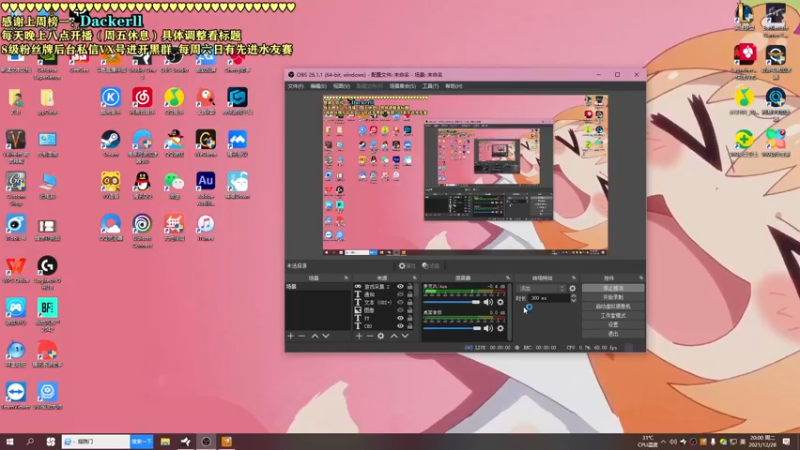Open the 编辑(E) menu in OBS
The width and height of the screenshot is (800, 450).
click(x=318, y=86)
